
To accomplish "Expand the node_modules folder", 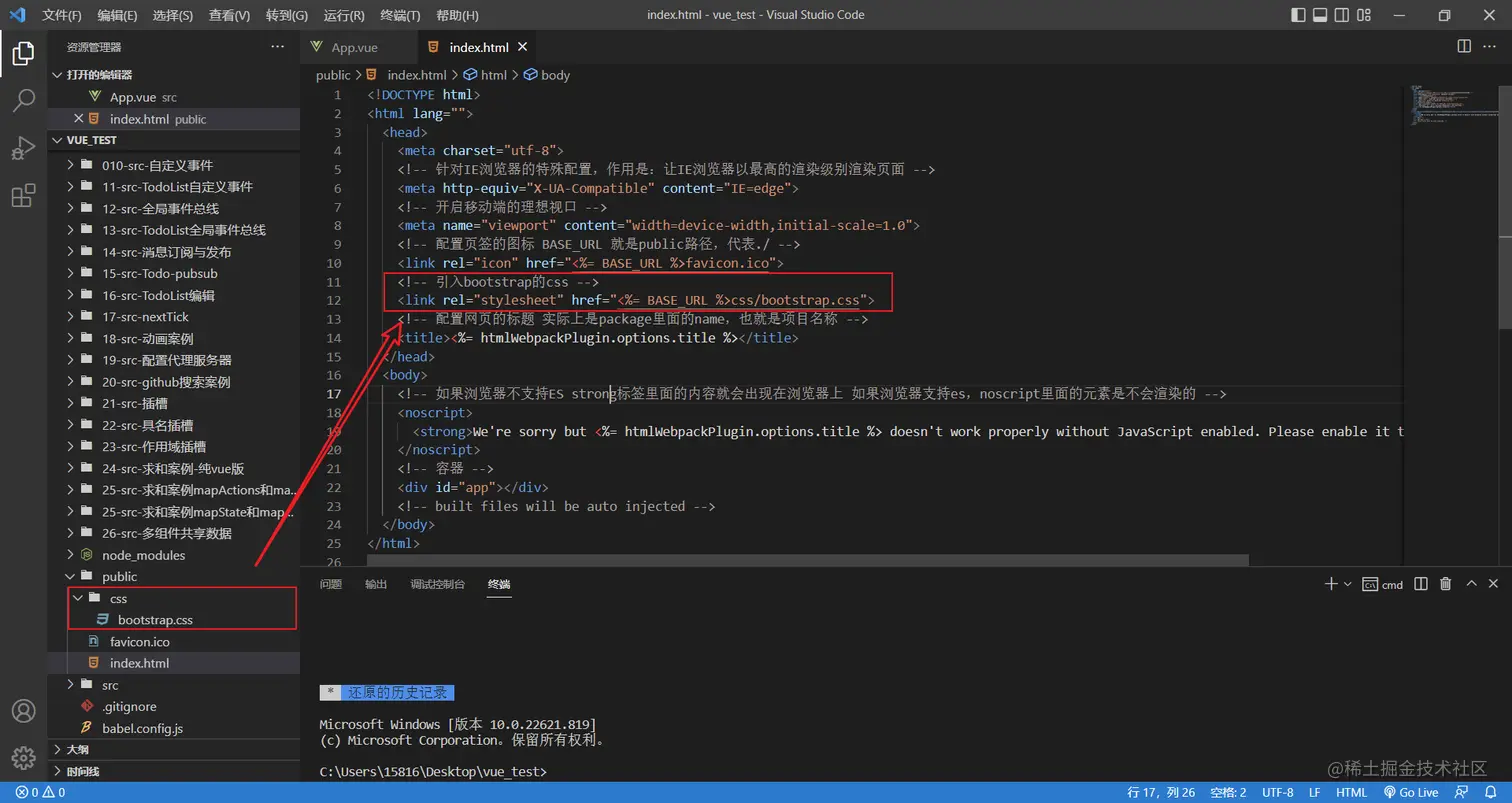I will point(174,555).
